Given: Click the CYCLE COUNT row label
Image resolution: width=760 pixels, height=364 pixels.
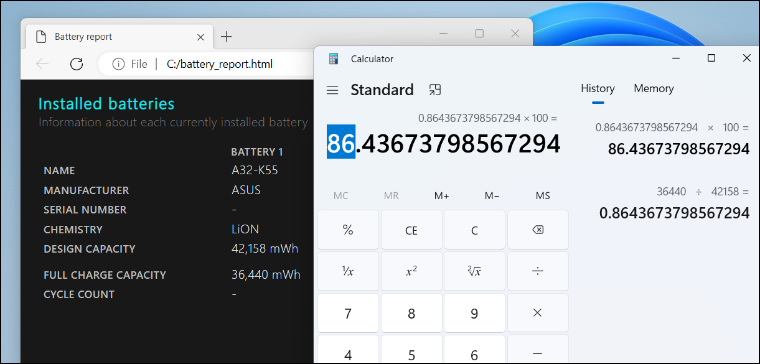Looking at the screenshot, I should [79, 294].
